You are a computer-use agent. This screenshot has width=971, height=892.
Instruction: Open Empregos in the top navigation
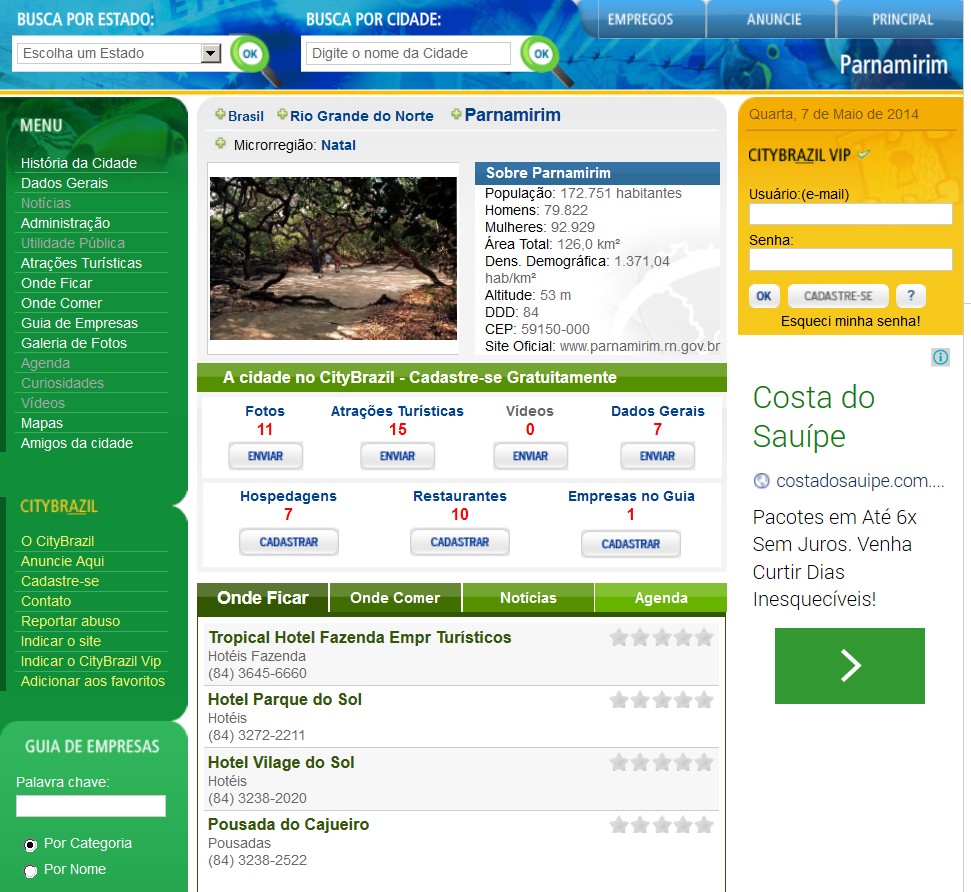[640, 19]
